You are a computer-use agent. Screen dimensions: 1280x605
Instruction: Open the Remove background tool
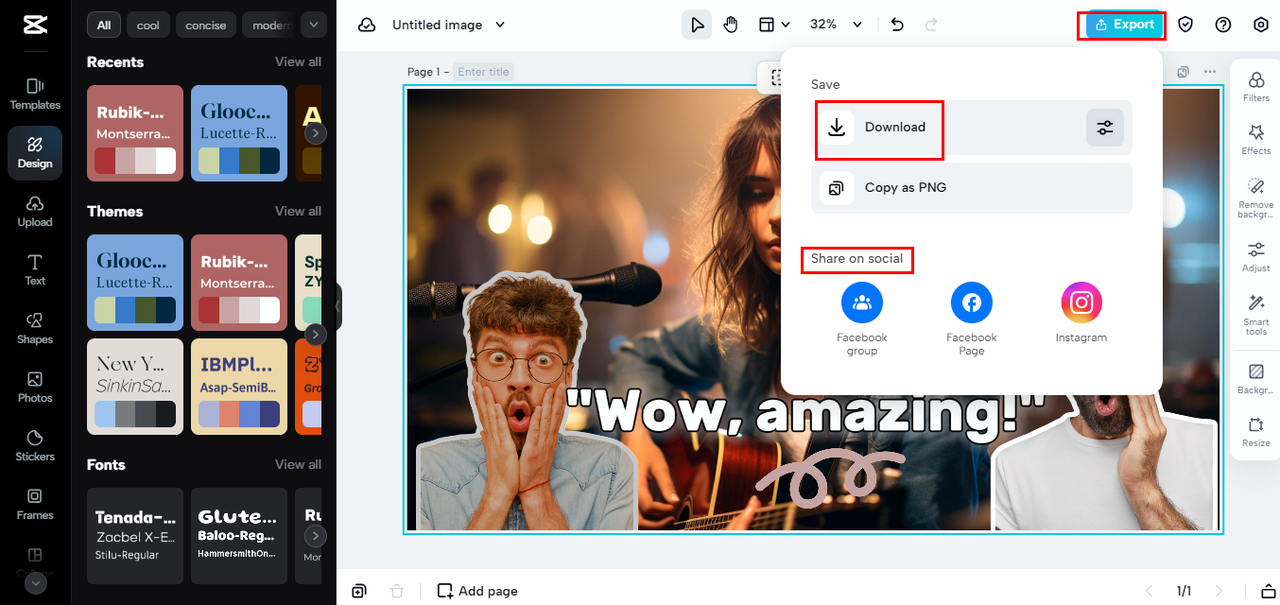(1256, 198)
